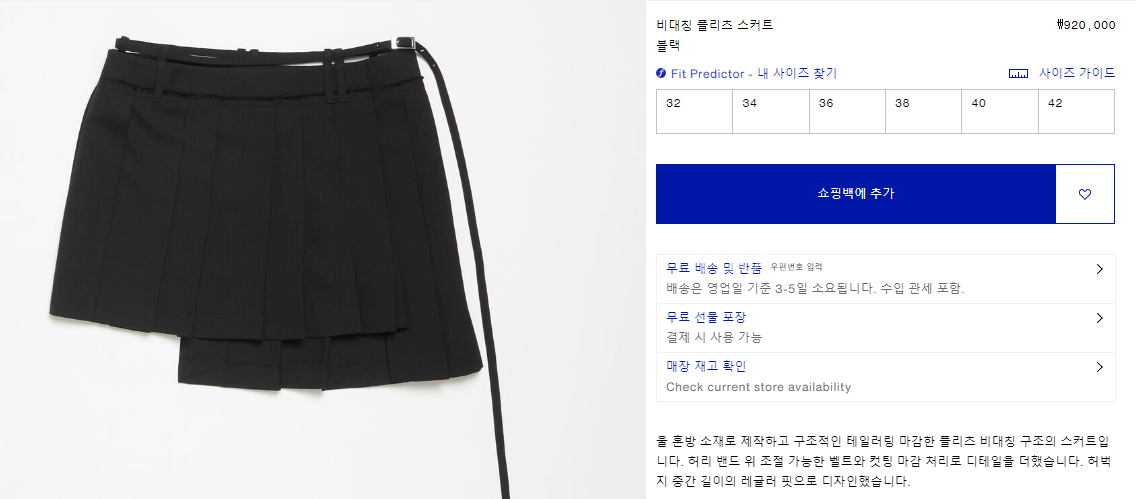Click the heart wishlist icon
Screen dimensions: 1136x499
[1085, 194]
